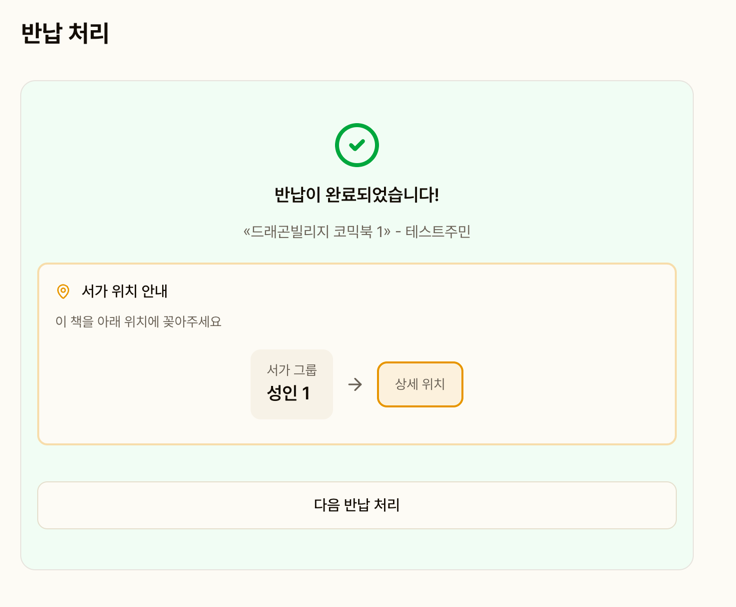The image size is (736, 607).
Task: Click the word 서가 in the 서가 위치 안내 heading
Action: click(95, 291)
